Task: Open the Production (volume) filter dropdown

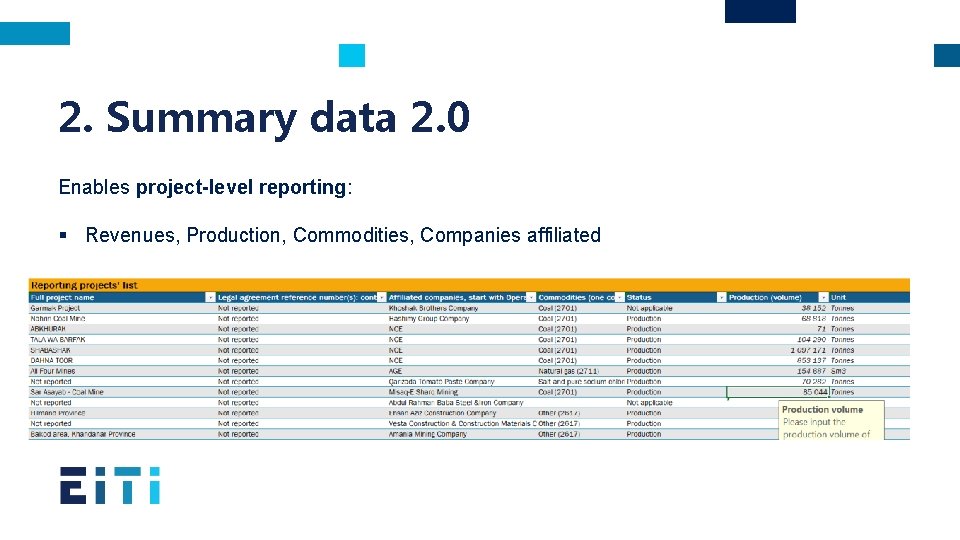Action: coord(823,298)
